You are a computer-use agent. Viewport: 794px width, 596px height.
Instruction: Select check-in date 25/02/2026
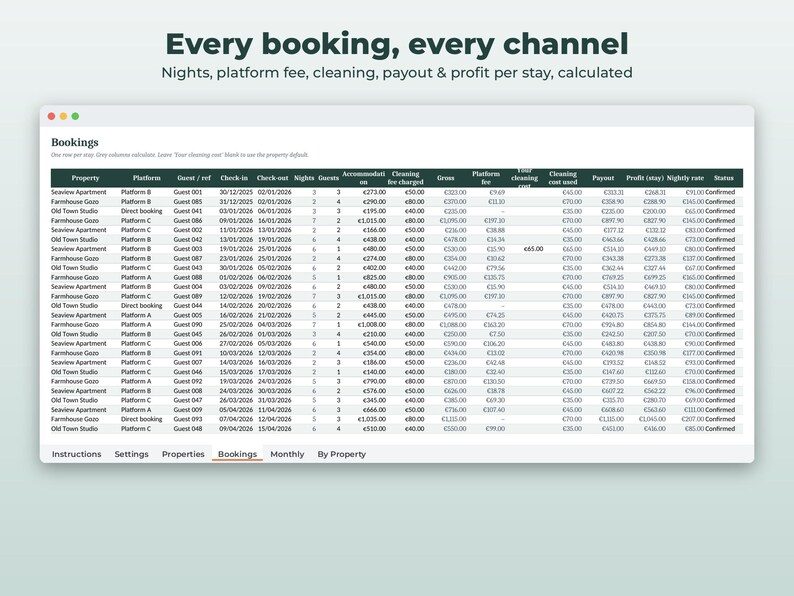click(x=236, y=325)
